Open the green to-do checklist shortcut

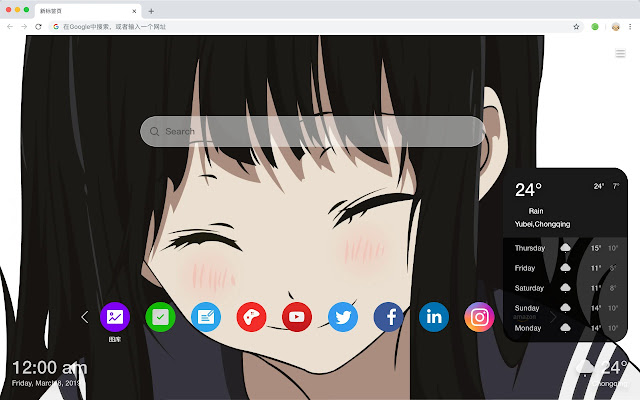click(x=160, y=317)
